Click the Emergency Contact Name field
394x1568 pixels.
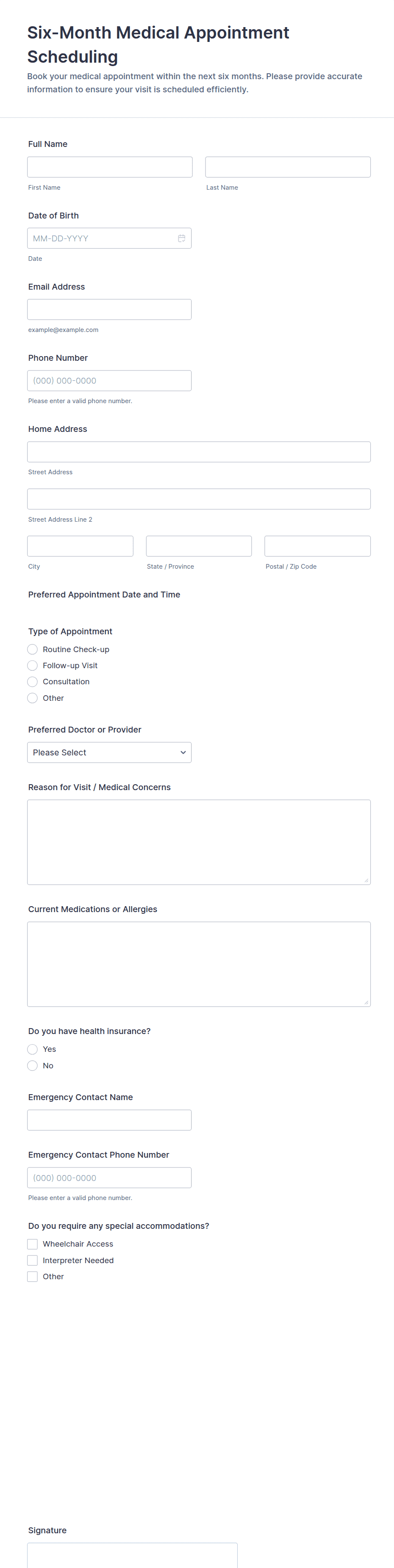pos(110,1120)
